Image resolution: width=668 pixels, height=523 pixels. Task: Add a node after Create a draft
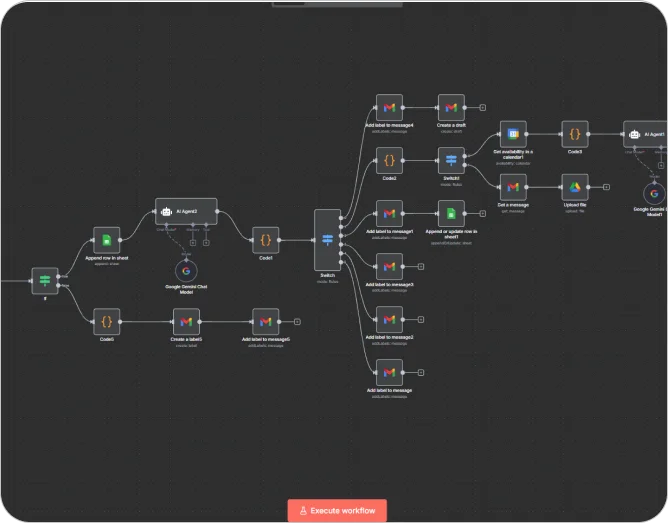[483, 108]
